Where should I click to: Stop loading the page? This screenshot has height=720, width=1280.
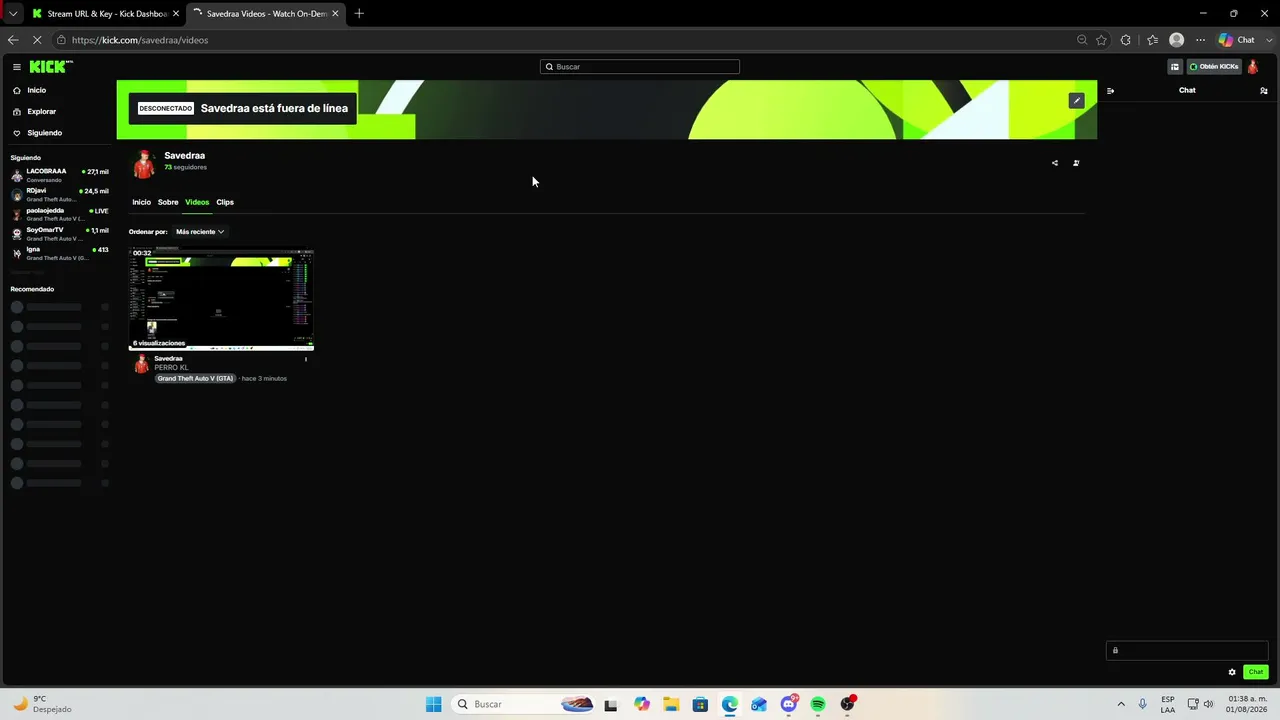(x=37, y=40)
